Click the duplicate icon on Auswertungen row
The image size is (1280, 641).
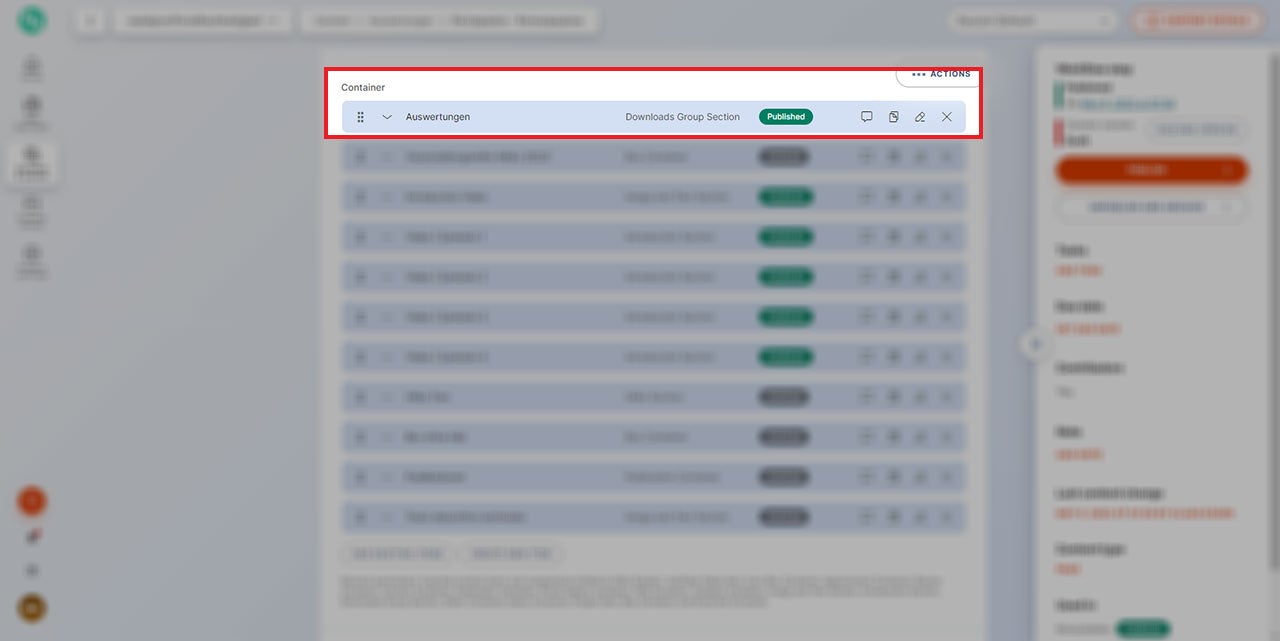click(893, 117)
